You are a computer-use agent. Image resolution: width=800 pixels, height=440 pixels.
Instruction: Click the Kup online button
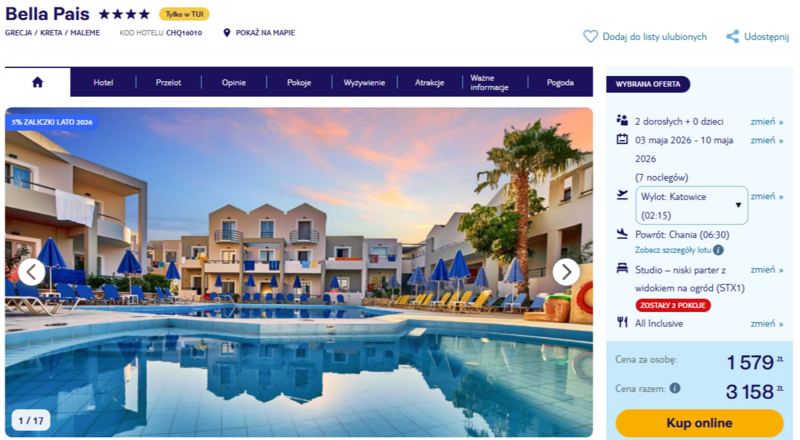click(699, 423)
